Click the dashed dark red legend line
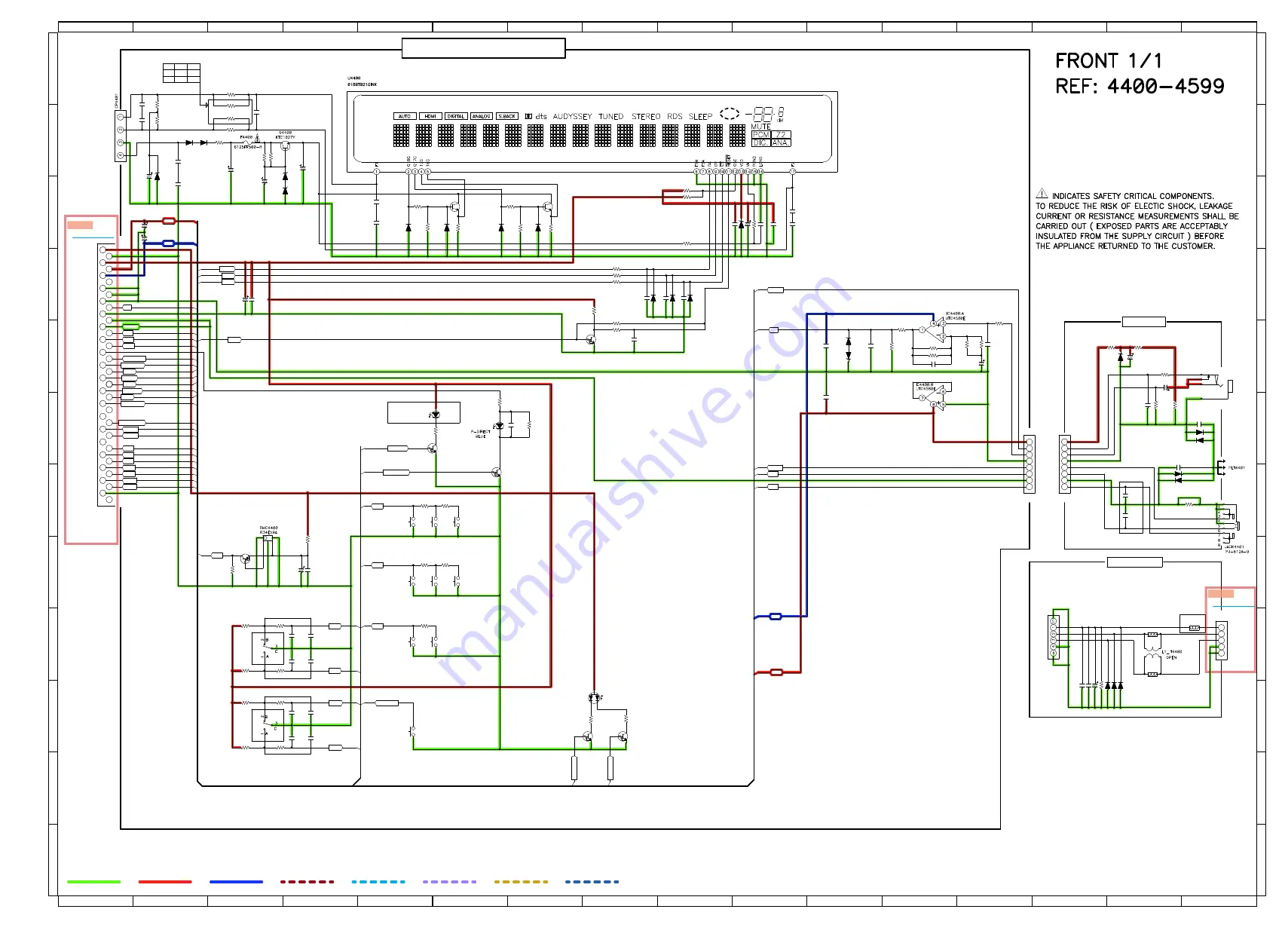 tap(307, 881)
